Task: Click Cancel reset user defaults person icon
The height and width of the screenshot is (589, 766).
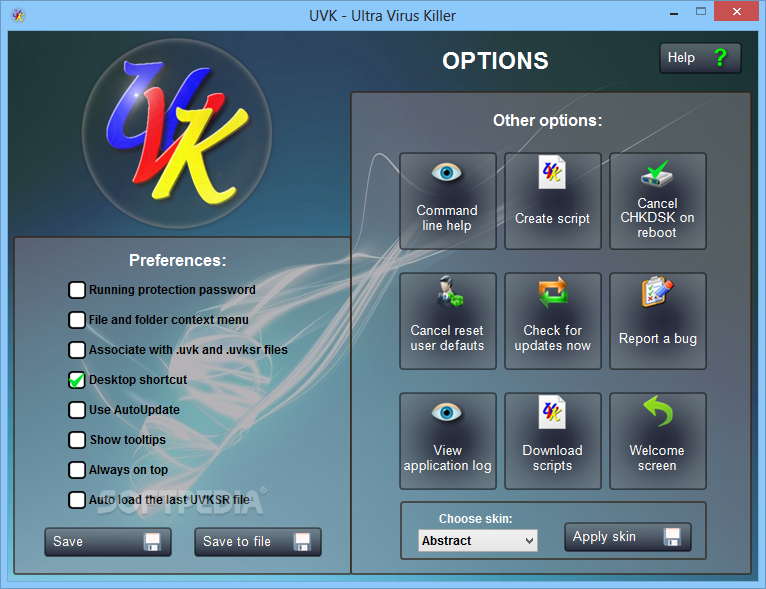Action: (449, 292)
